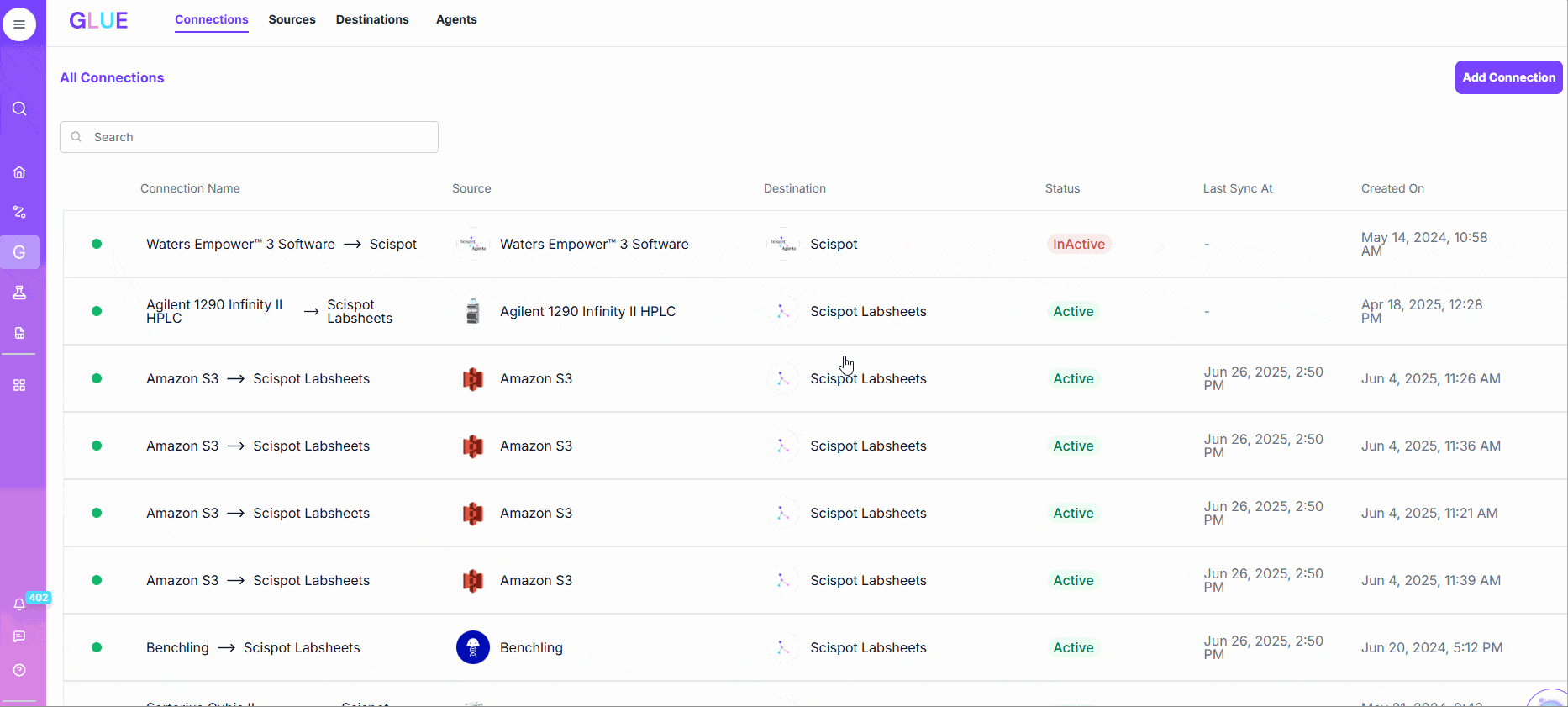
Task: Open 'Agilent 1290 Infinity II HPLC' connection name
Action: [x=214, y=311]
